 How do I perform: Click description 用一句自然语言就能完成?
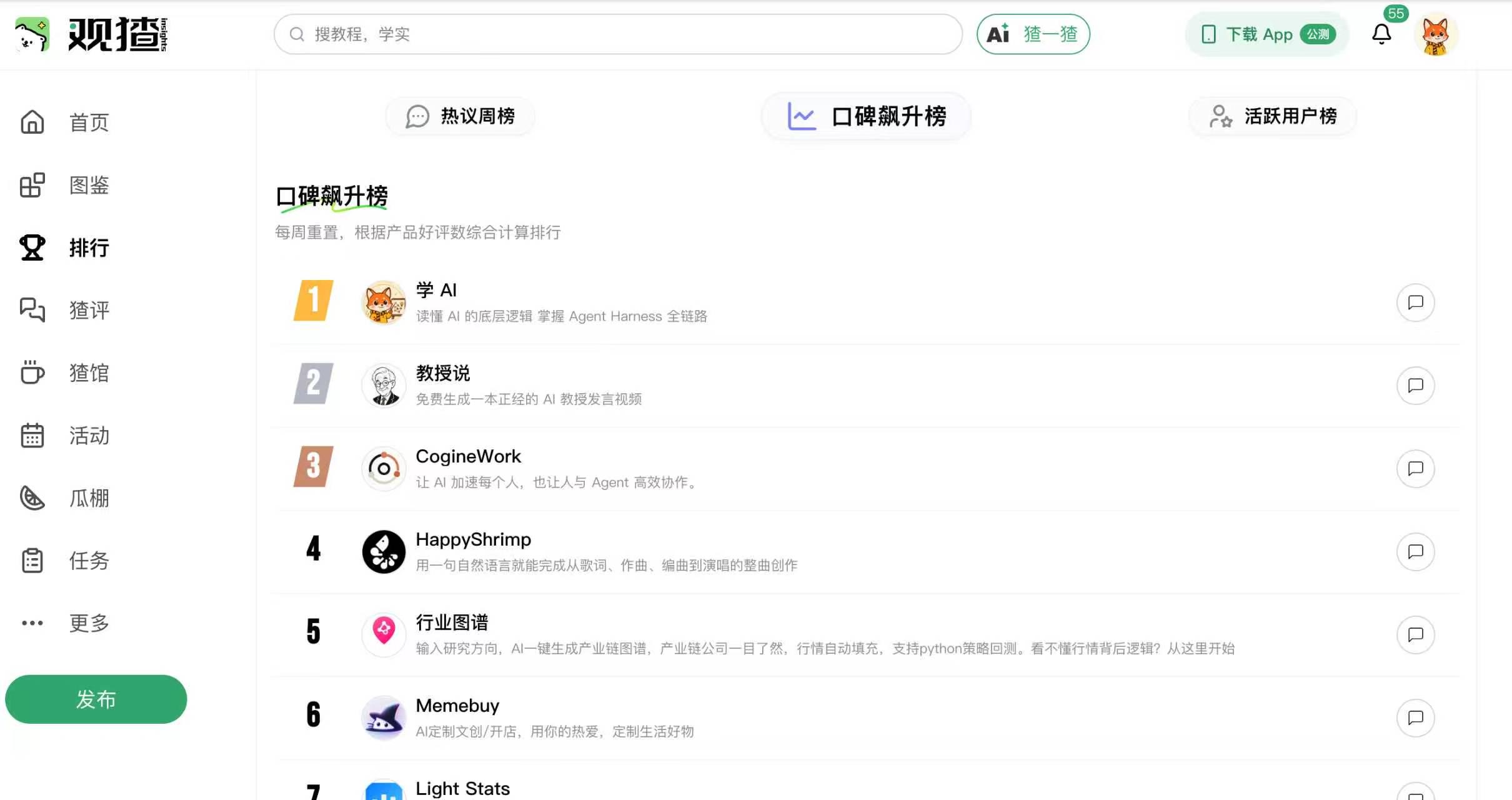(607, 566)
